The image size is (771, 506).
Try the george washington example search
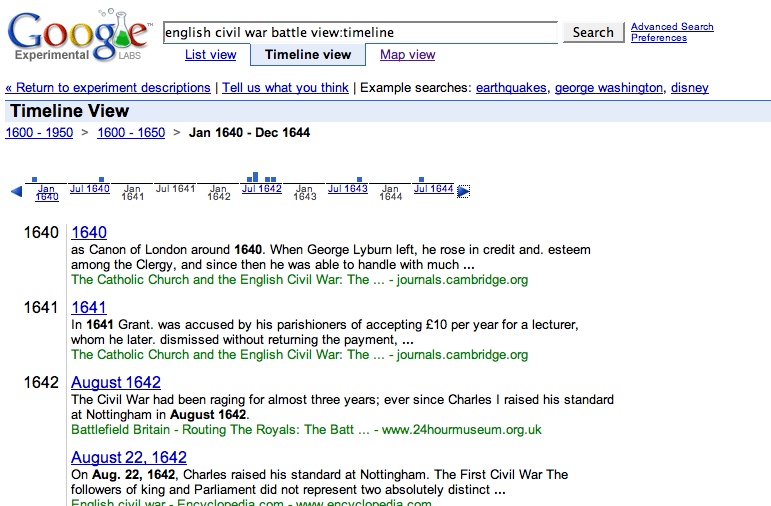pyautogui.click(x=608, y=88)
